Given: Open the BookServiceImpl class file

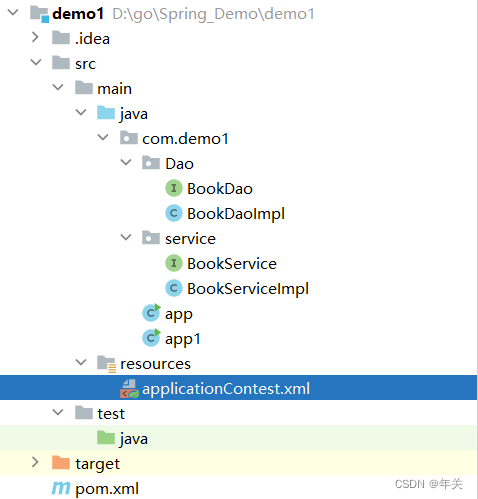Looking at the screenshot, I should click(x=248, y=289).
